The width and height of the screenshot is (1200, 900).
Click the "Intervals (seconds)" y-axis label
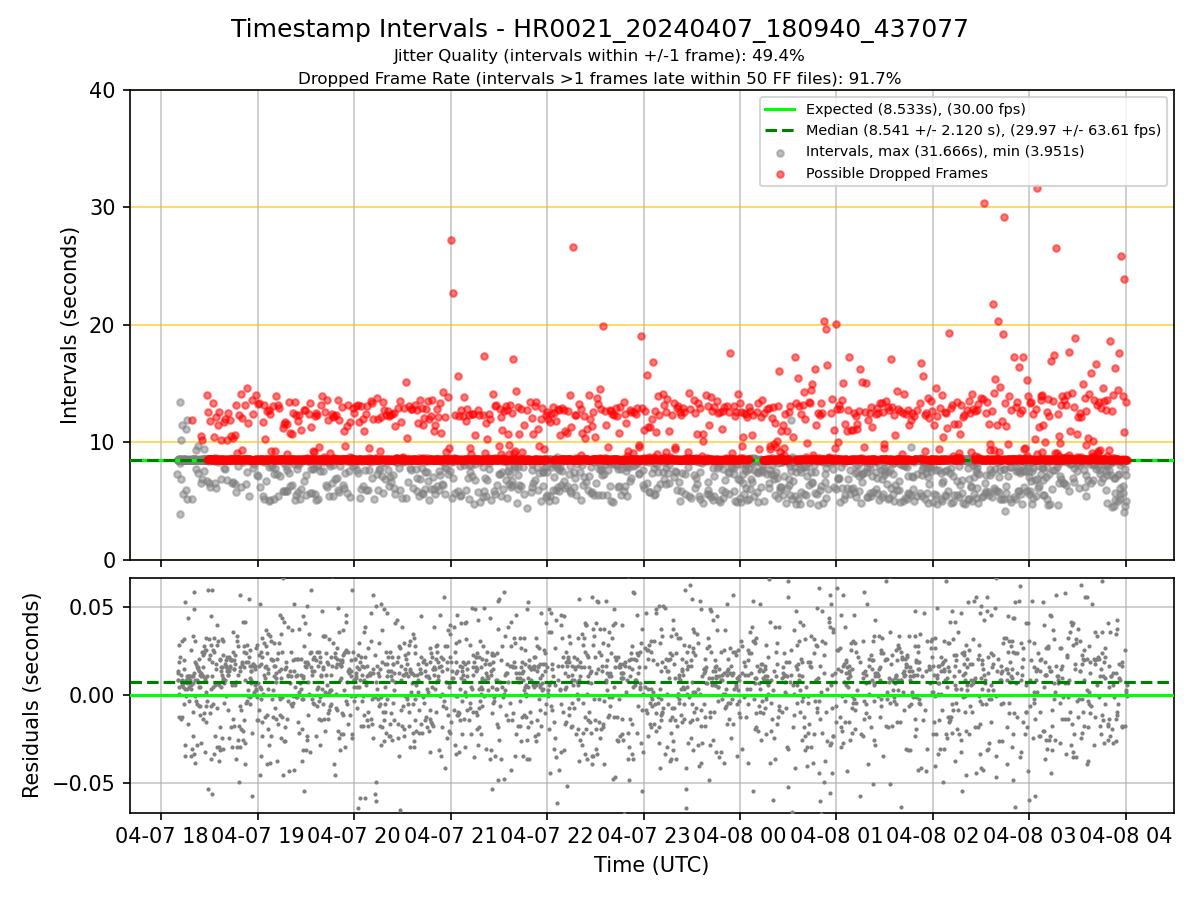pyautogui.click(x=70, y=324)
